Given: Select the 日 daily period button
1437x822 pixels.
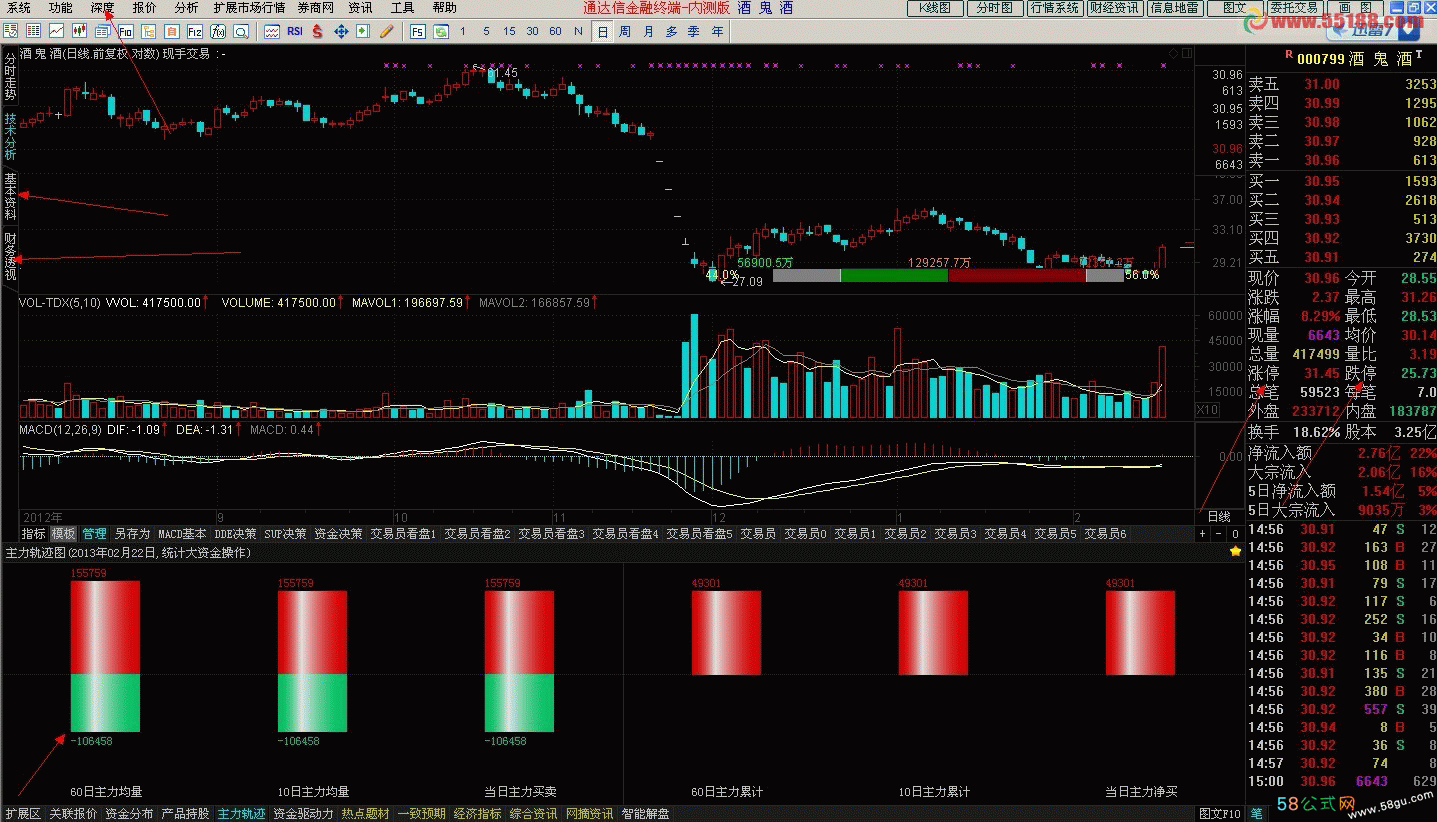Looking at the screenshot, I should (x=602, y=31).
